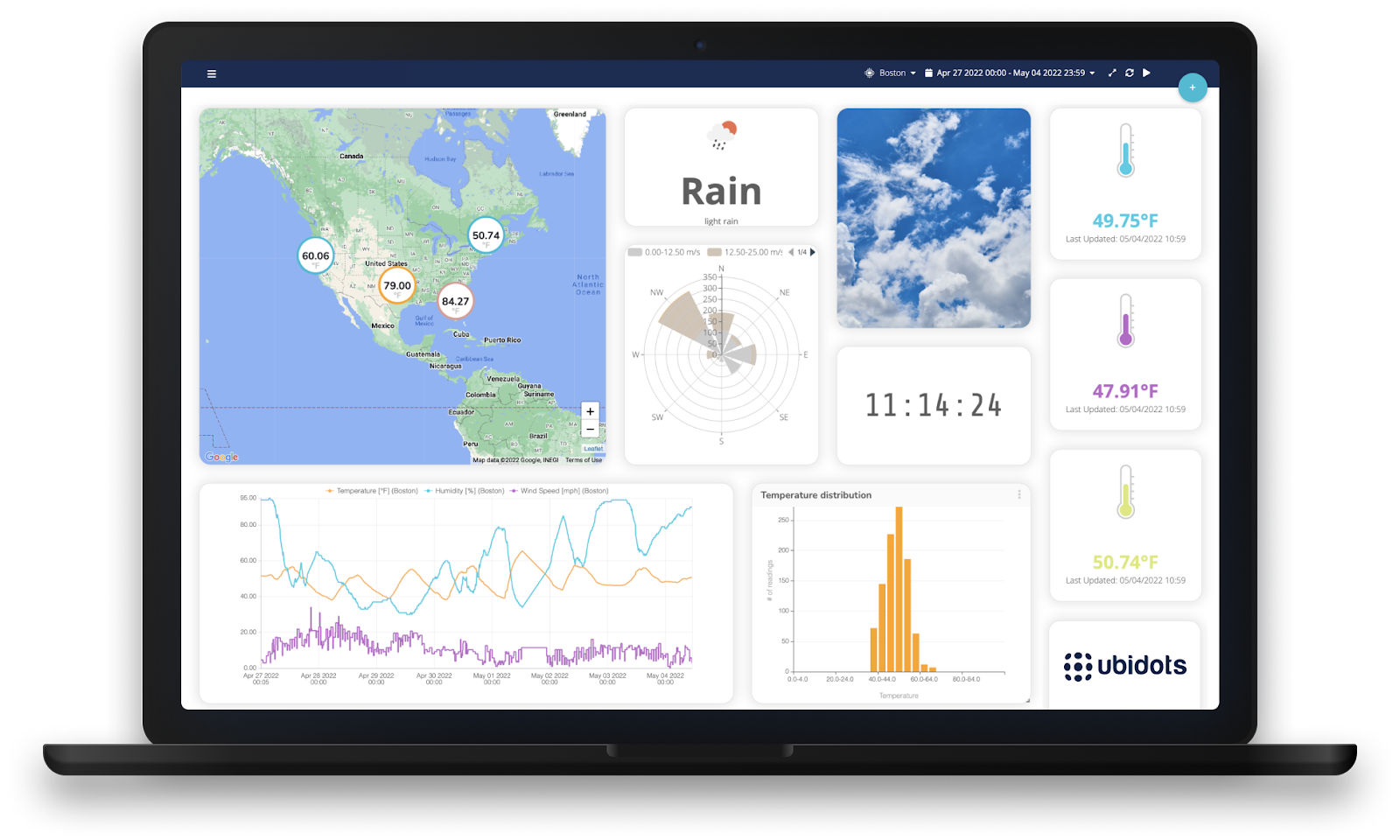The image size is (1400, 840).
Task: Zoom out on the map
Action: [x=591, y=429]
